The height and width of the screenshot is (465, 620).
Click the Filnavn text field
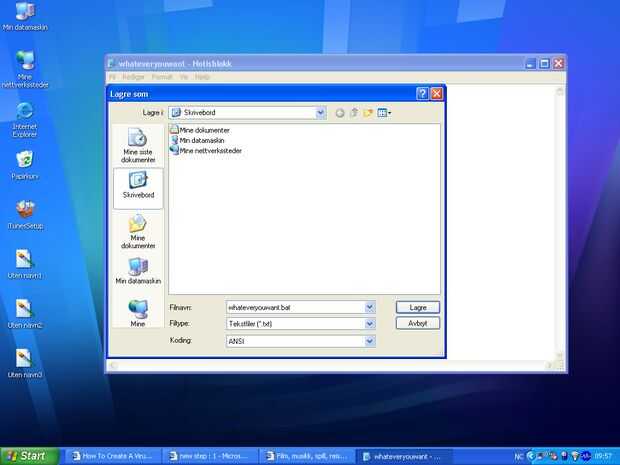295,307
